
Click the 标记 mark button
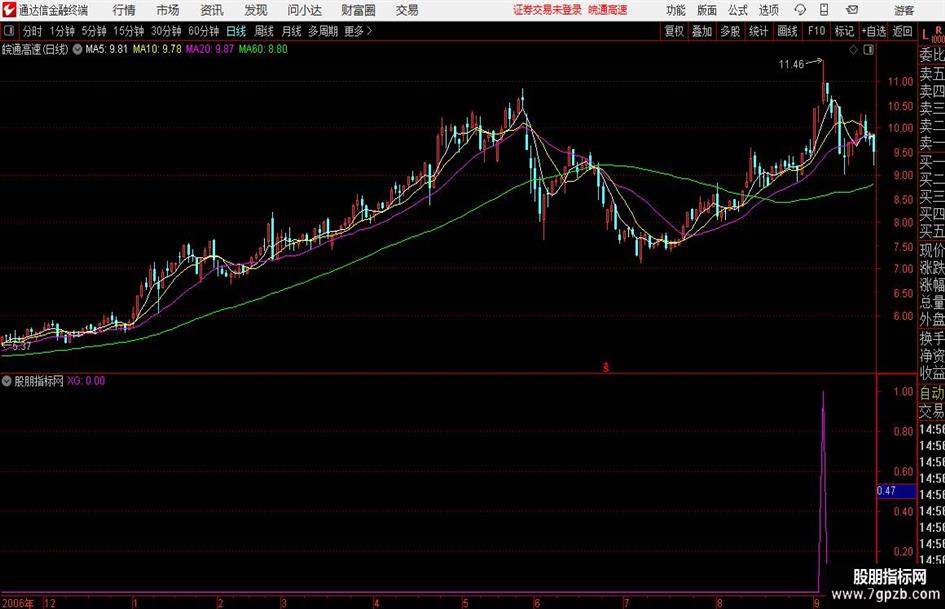click(844, 31)
